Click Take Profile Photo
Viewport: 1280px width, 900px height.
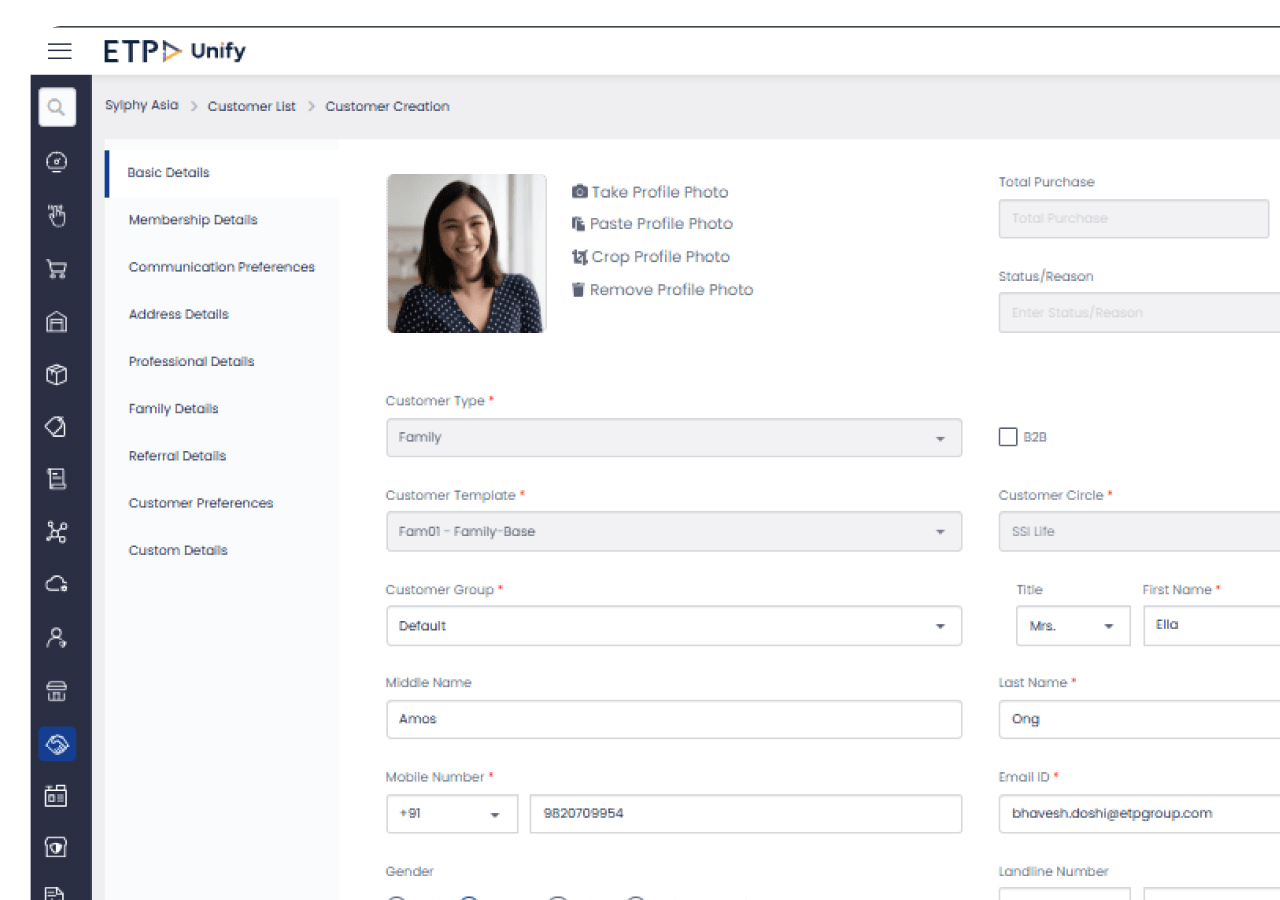[650, 192]
